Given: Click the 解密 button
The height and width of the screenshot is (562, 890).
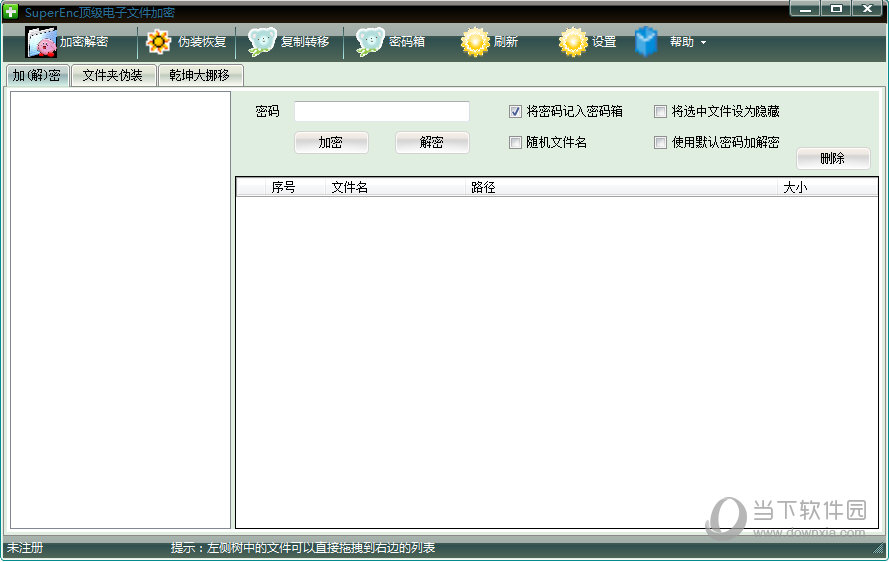Looking at the screenshot, I should (x=432, y=142).
